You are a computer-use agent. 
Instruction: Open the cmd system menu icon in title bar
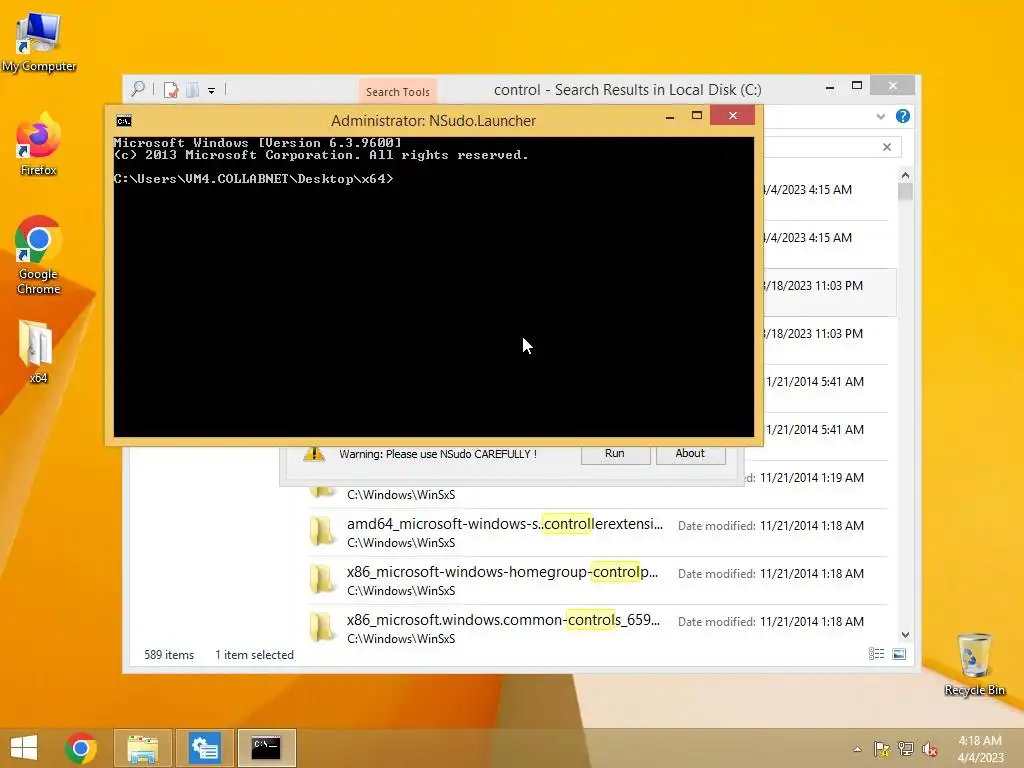(x=124, y=121)
